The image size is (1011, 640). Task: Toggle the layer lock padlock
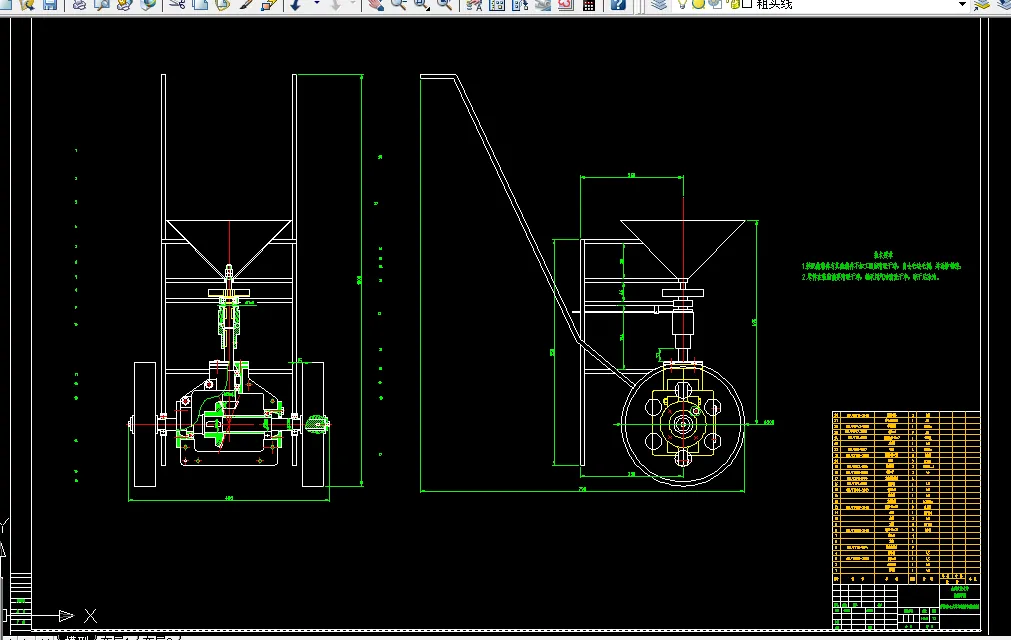(734, 3)
